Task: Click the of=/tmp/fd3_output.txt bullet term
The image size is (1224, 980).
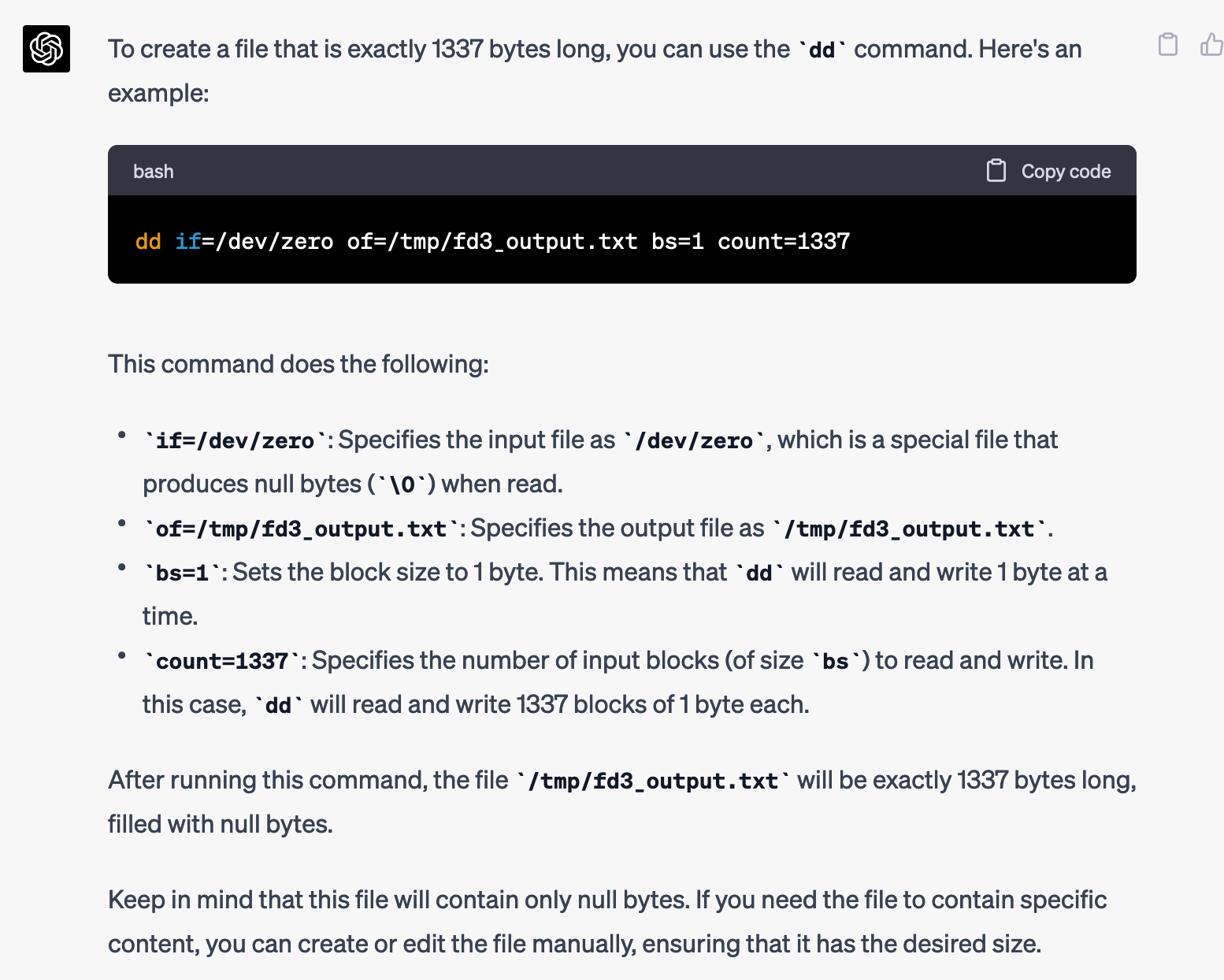Action: point(302,529)
